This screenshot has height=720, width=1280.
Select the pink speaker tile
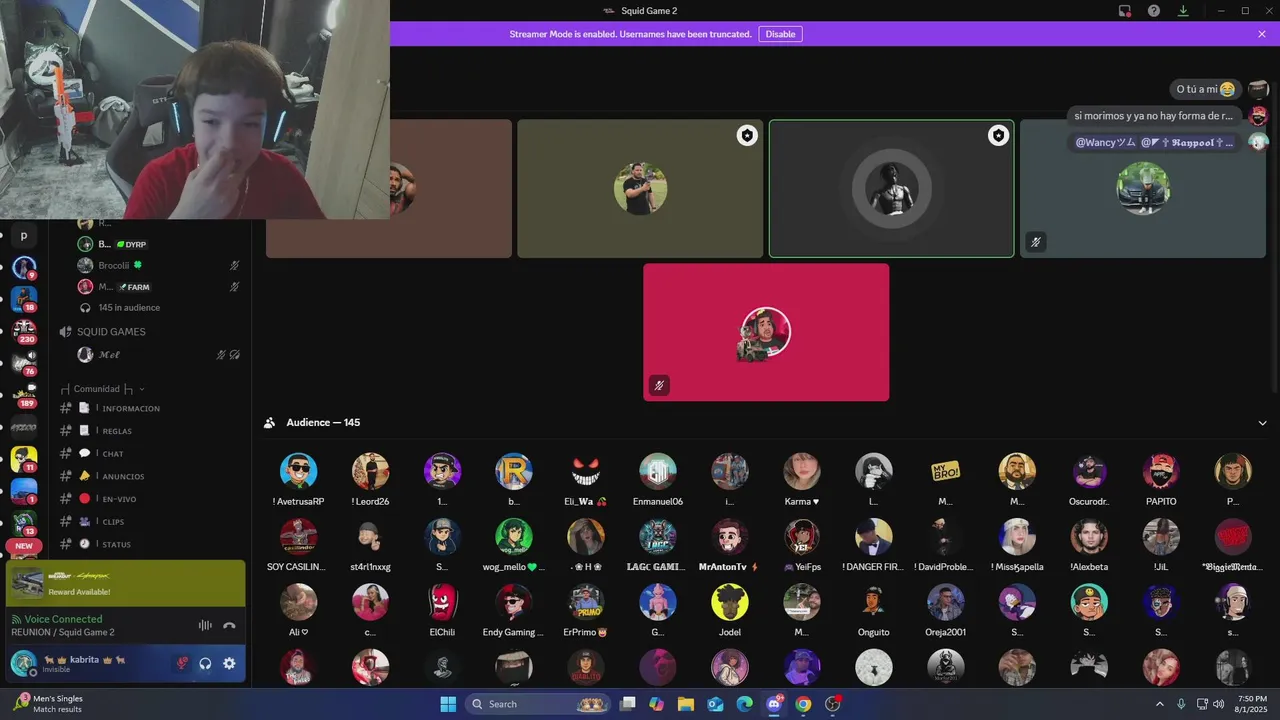766,332
